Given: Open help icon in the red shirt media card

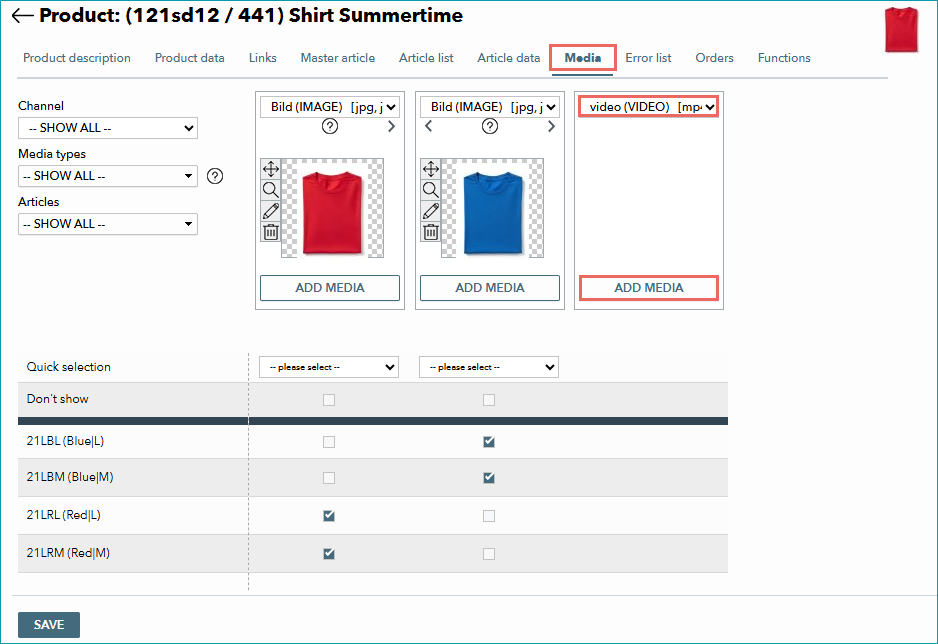Looking at the screenshot, I should coord(330,126).
